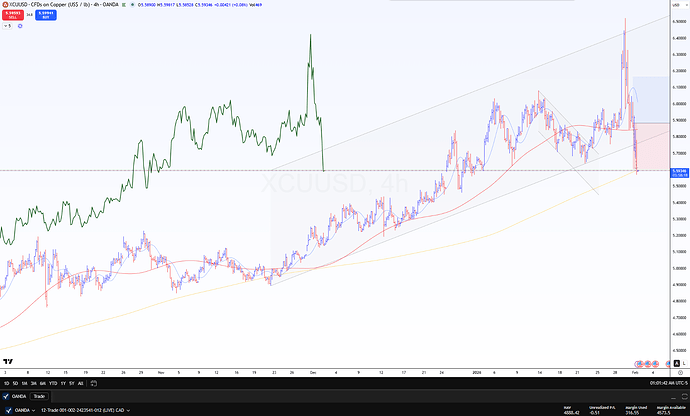Click the Nov label on the time axis
This screenshot has width=690, height=416.
tap(161, 372)
